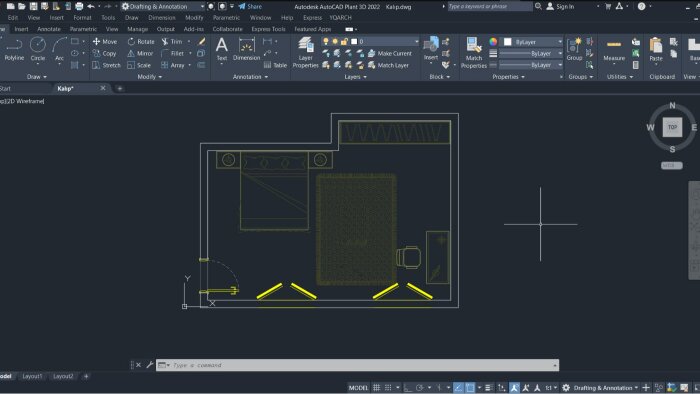
Task: Activate the Fillet command
Action: click(172, 53)
